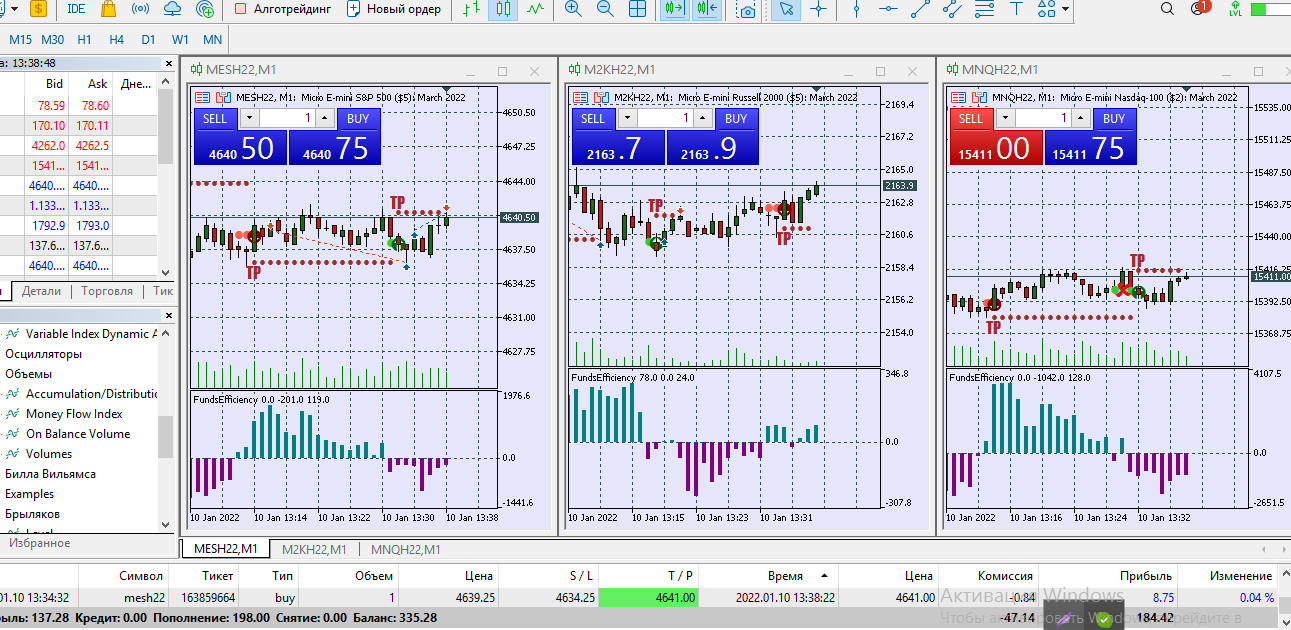Switch to the MNQH22,M1 bottom chart tab

[405, 549]
